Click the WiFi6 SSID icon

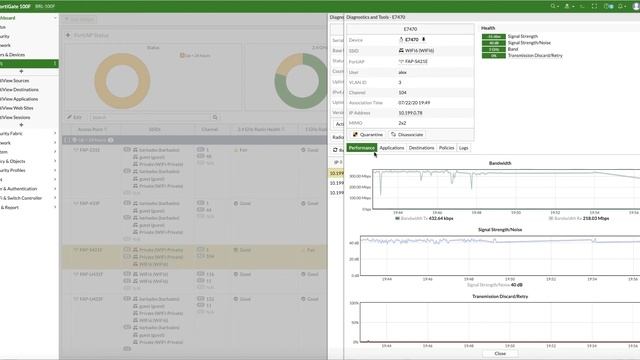click(x=401, y=51)
